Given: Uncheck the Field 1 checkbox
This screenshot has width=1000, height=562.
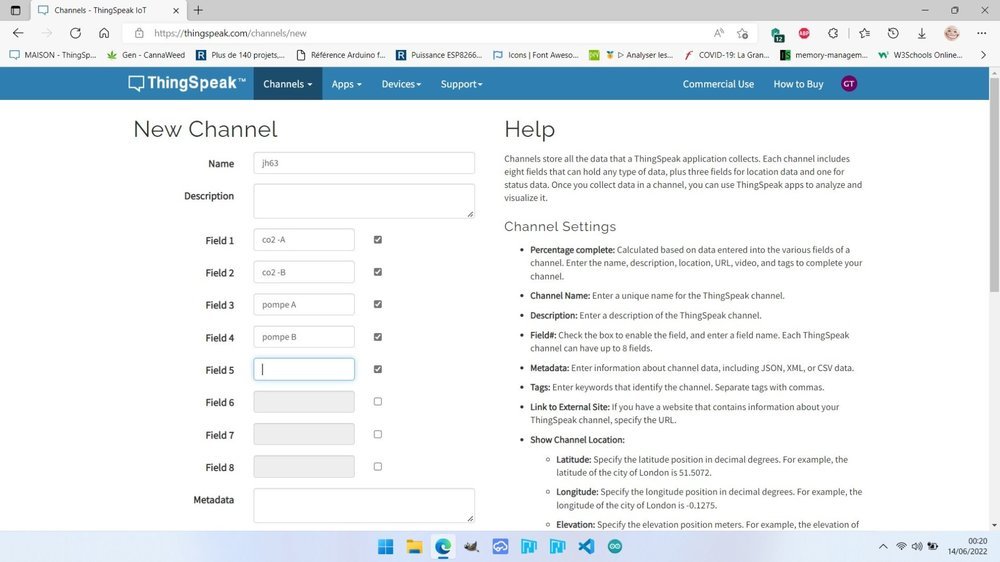Looking at the screenshot, I should click(378, 240).
